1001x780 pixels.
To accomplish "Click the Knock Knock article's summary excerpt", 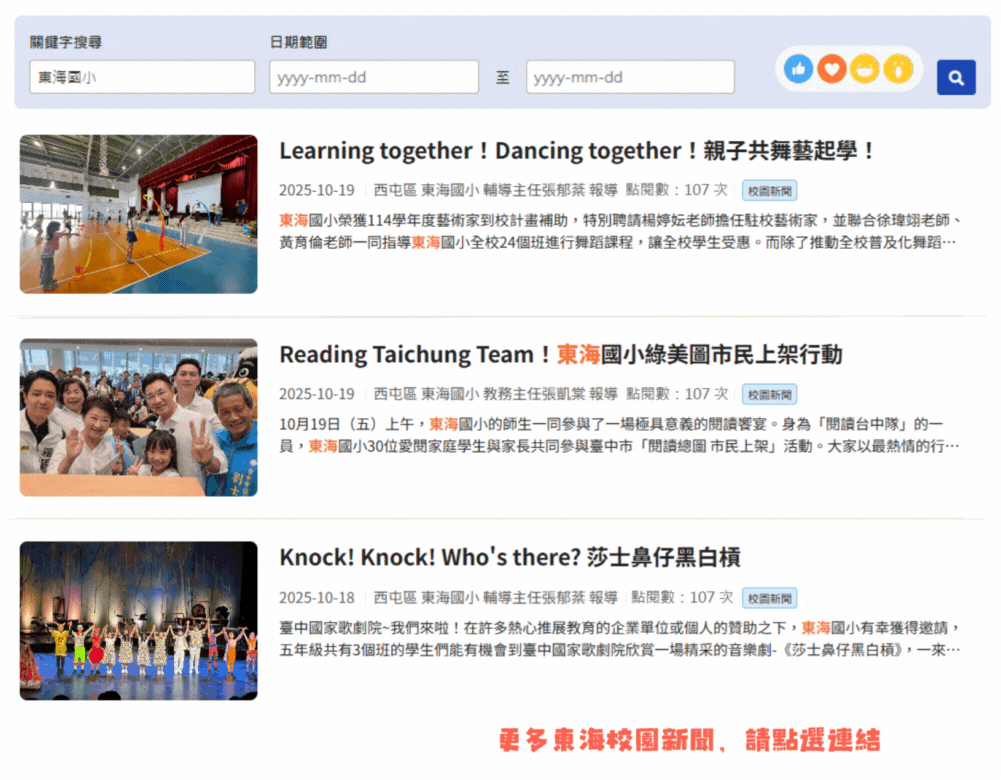I will point(619,638).
